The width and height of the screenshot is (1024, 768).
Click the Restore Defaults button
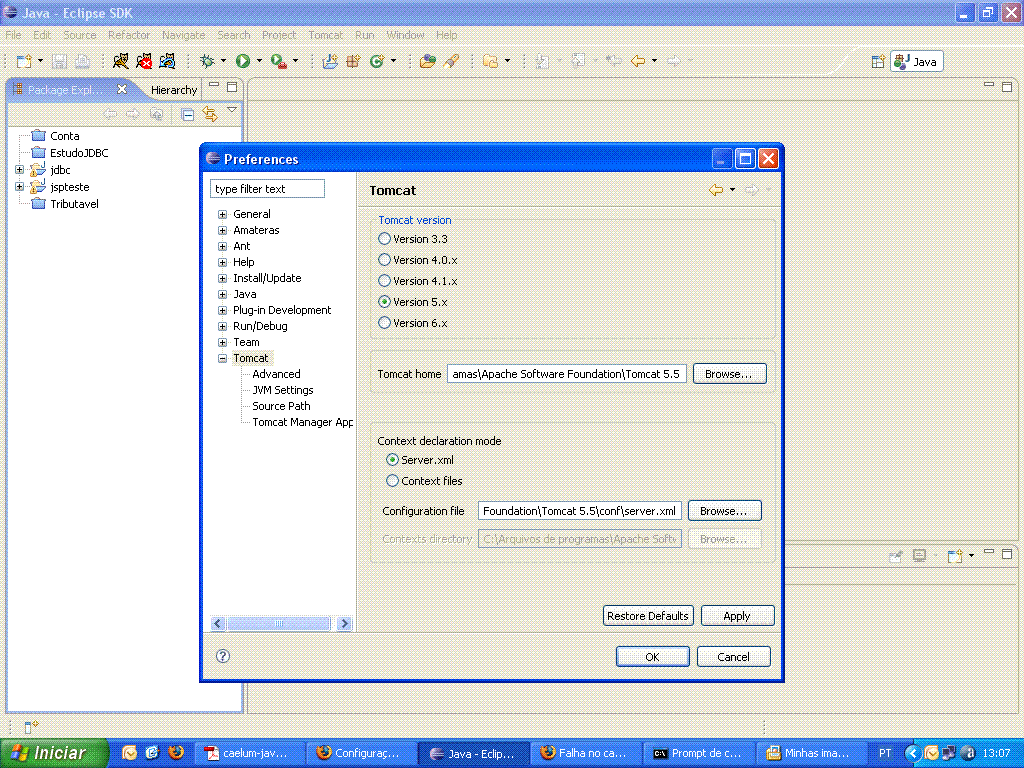click(648, 616)
